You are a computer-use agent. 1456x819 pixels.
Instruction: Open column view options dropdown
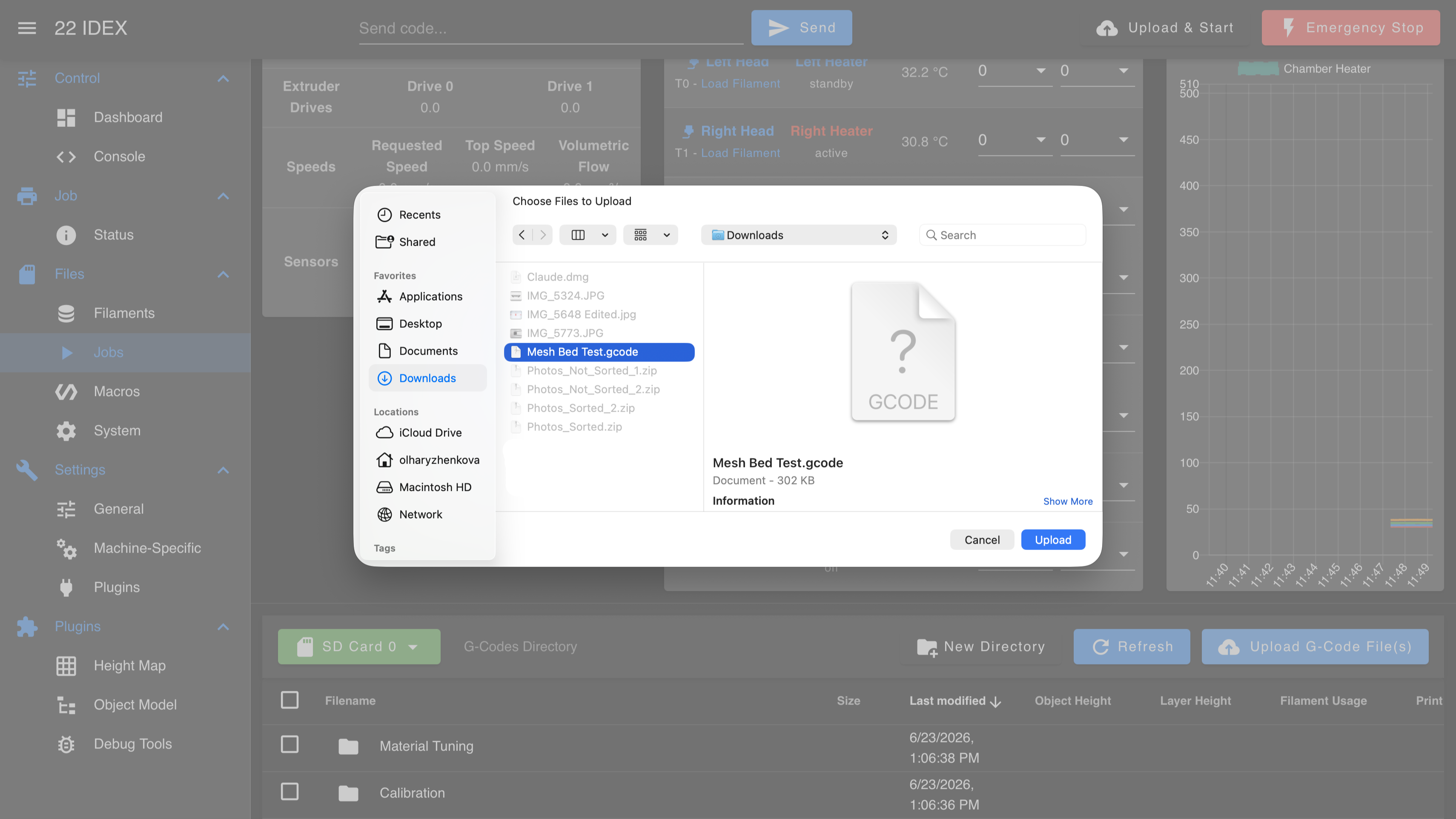pos(587,235)
